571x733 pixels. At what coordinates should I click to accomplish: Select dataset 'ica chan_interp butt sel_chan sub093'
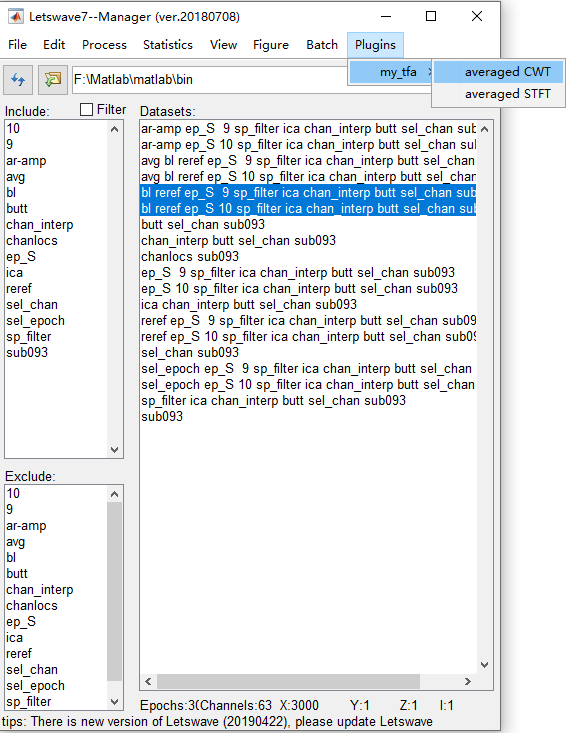(308, 304)
